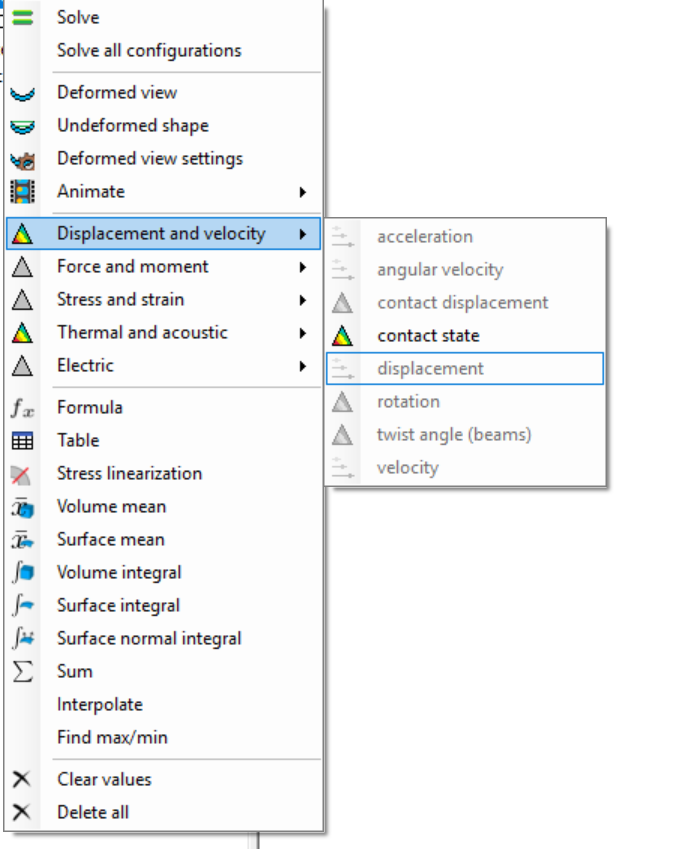Select Interpolate menu entry

[x=100, y=704]
